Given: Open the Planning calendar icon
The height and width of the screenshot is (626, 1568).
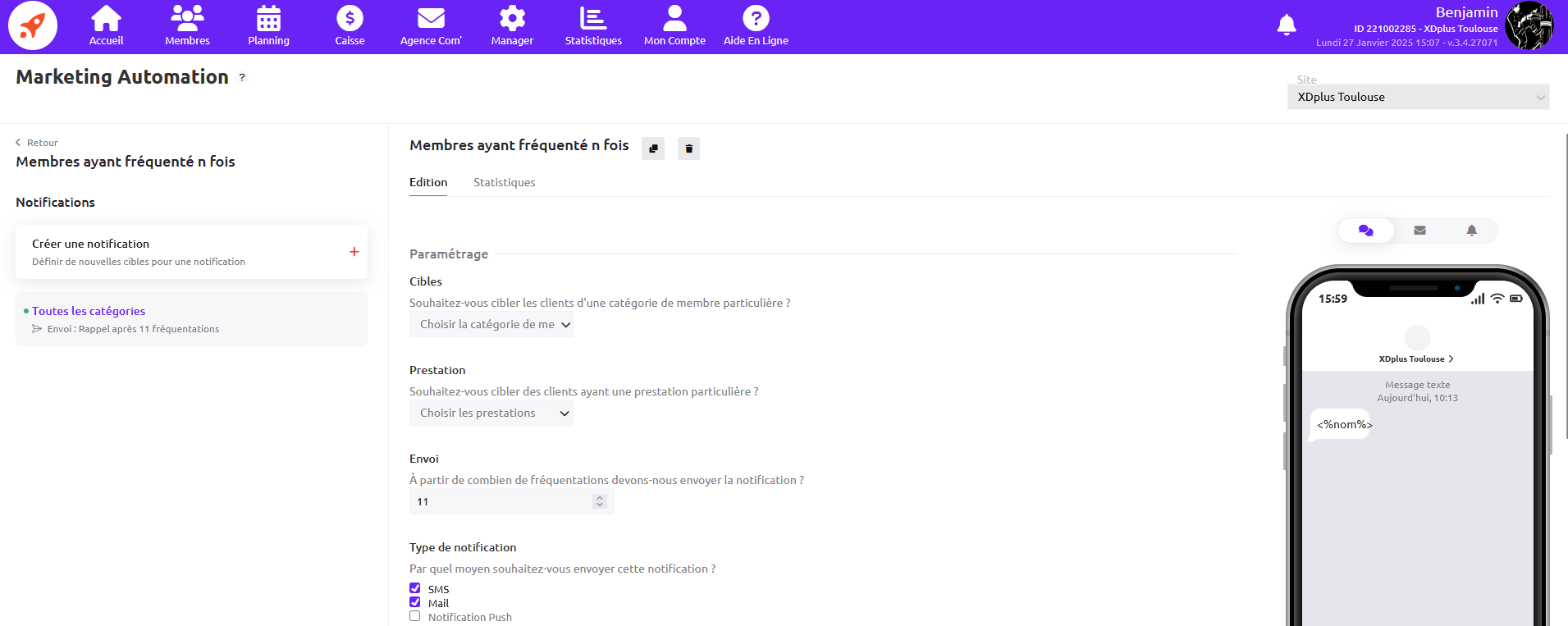Looking at the screenshot, I should click(x=268, y=19).
